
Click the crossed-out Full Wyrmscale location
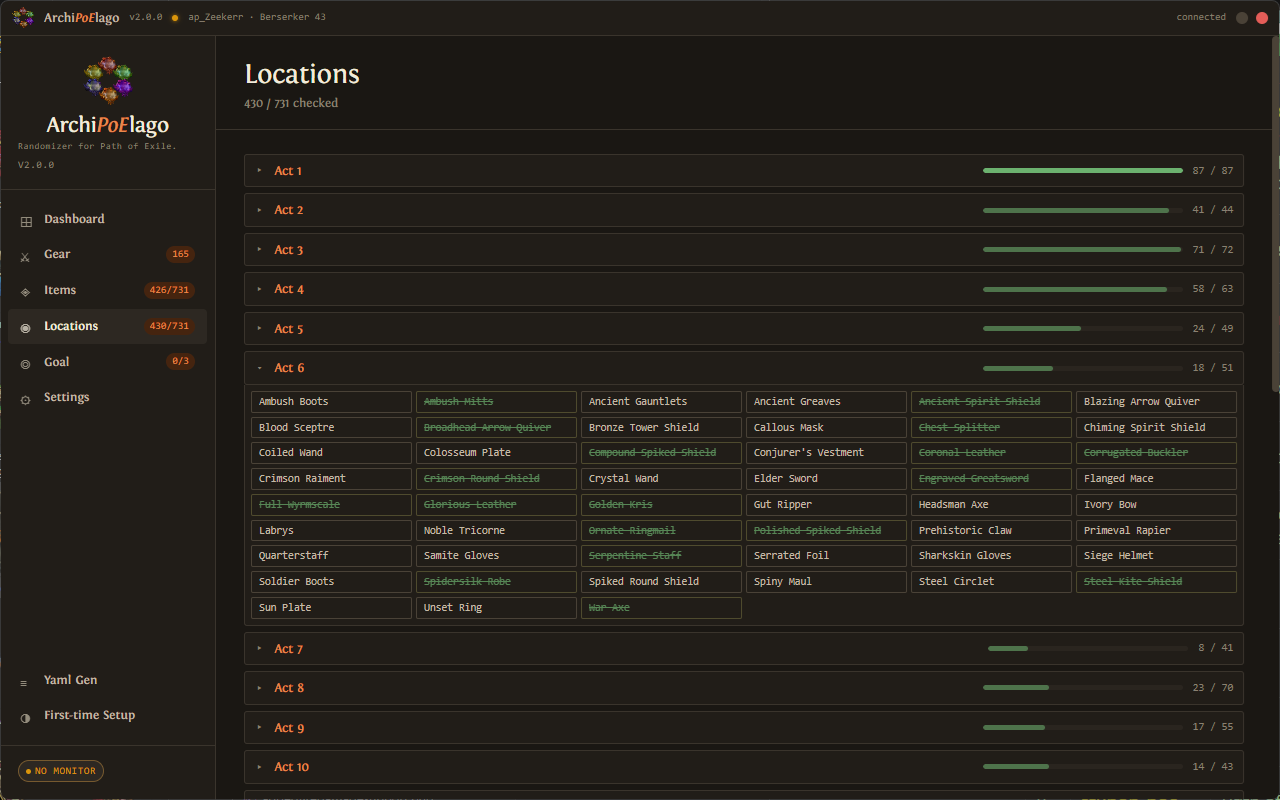331,505
